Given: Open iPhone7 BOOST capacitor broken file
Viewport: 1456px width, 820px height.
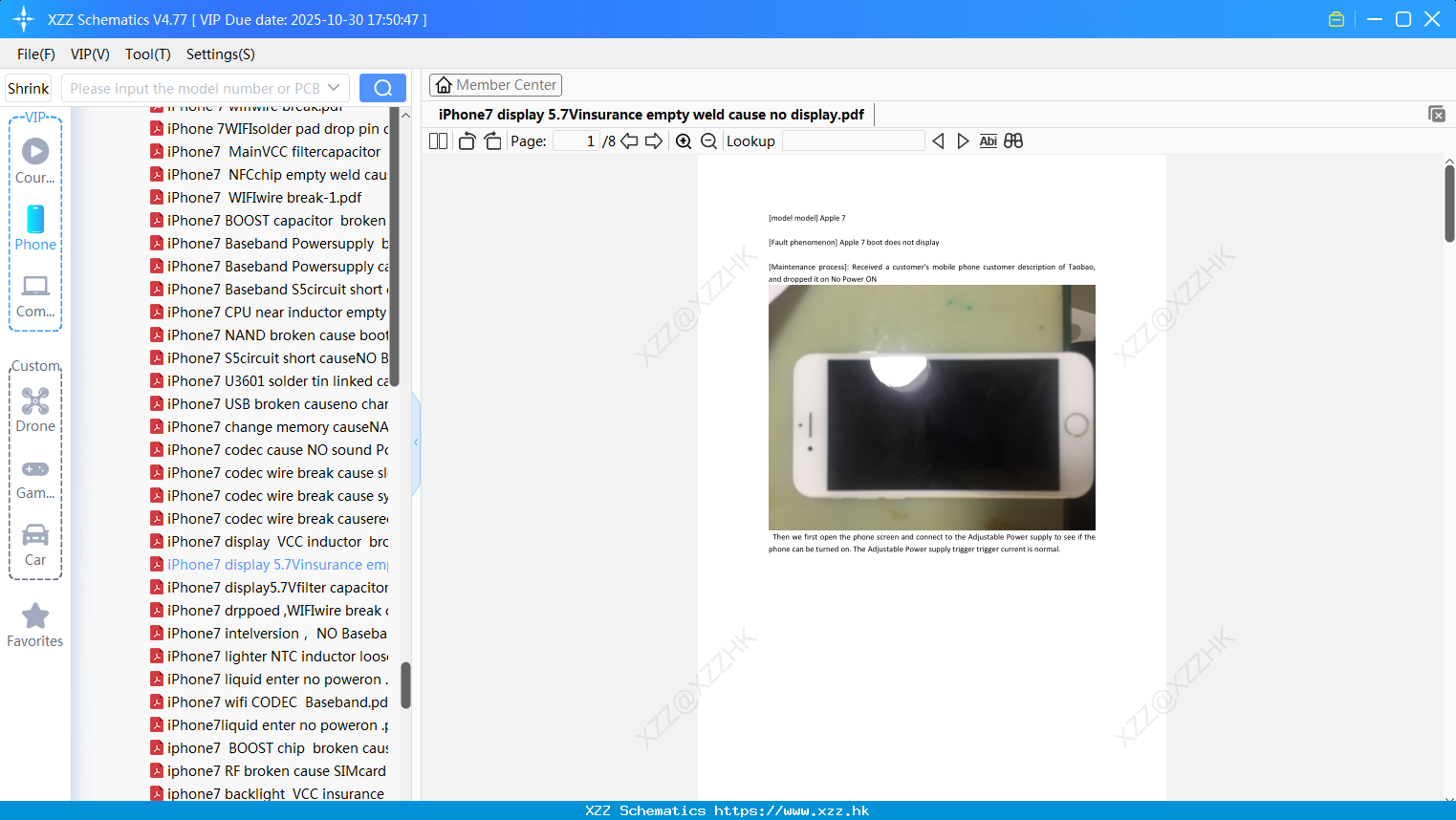Looking at the screenshot, I should (270, 221).
